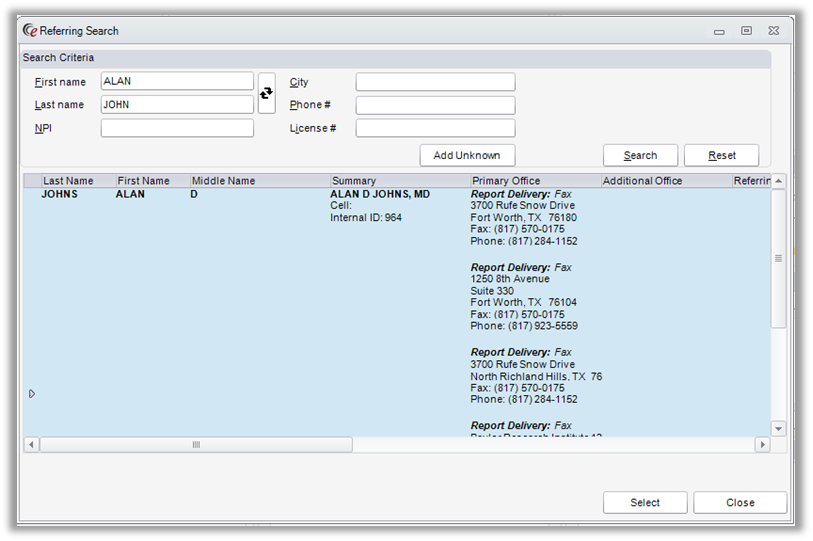The width and height of the screenshot is (813, 541).
Task: Click the Fort Worth, TX 76104 line
Action: click(524, 302)
